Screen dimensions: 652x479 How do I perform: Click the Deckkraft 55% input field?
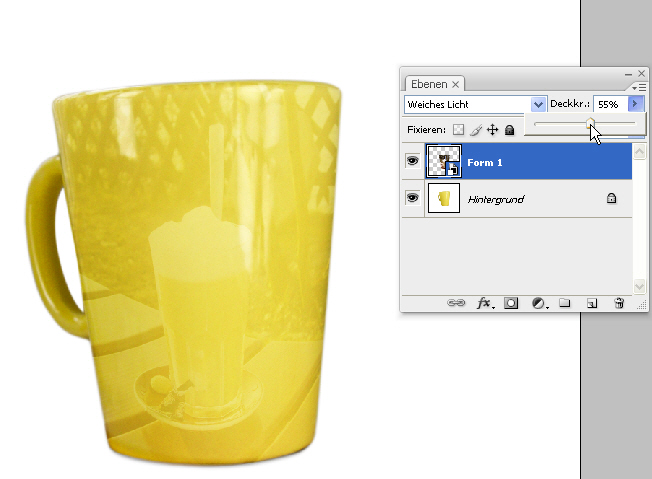(609, 104)
